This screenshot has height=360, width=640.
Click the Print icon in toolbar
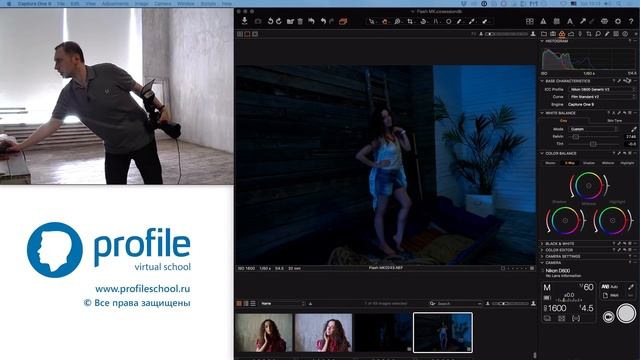604,21
